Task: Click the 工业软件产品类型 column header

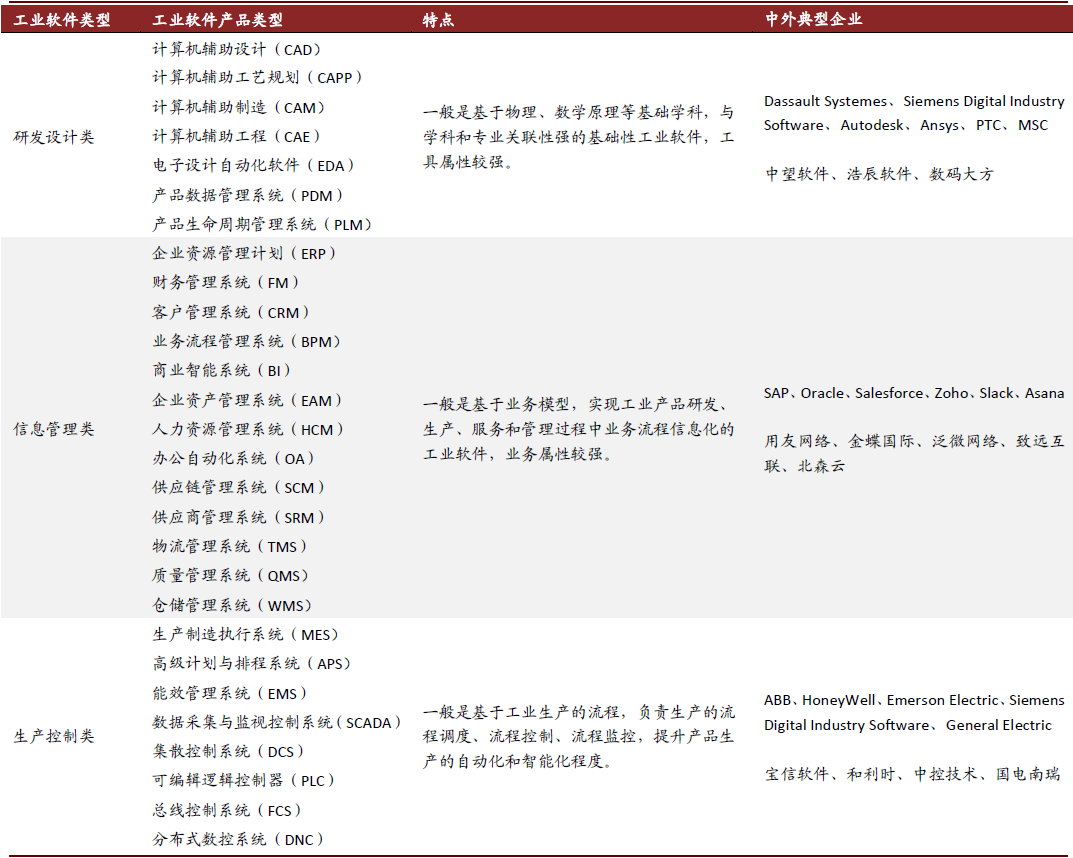Action: coord(217,20)
